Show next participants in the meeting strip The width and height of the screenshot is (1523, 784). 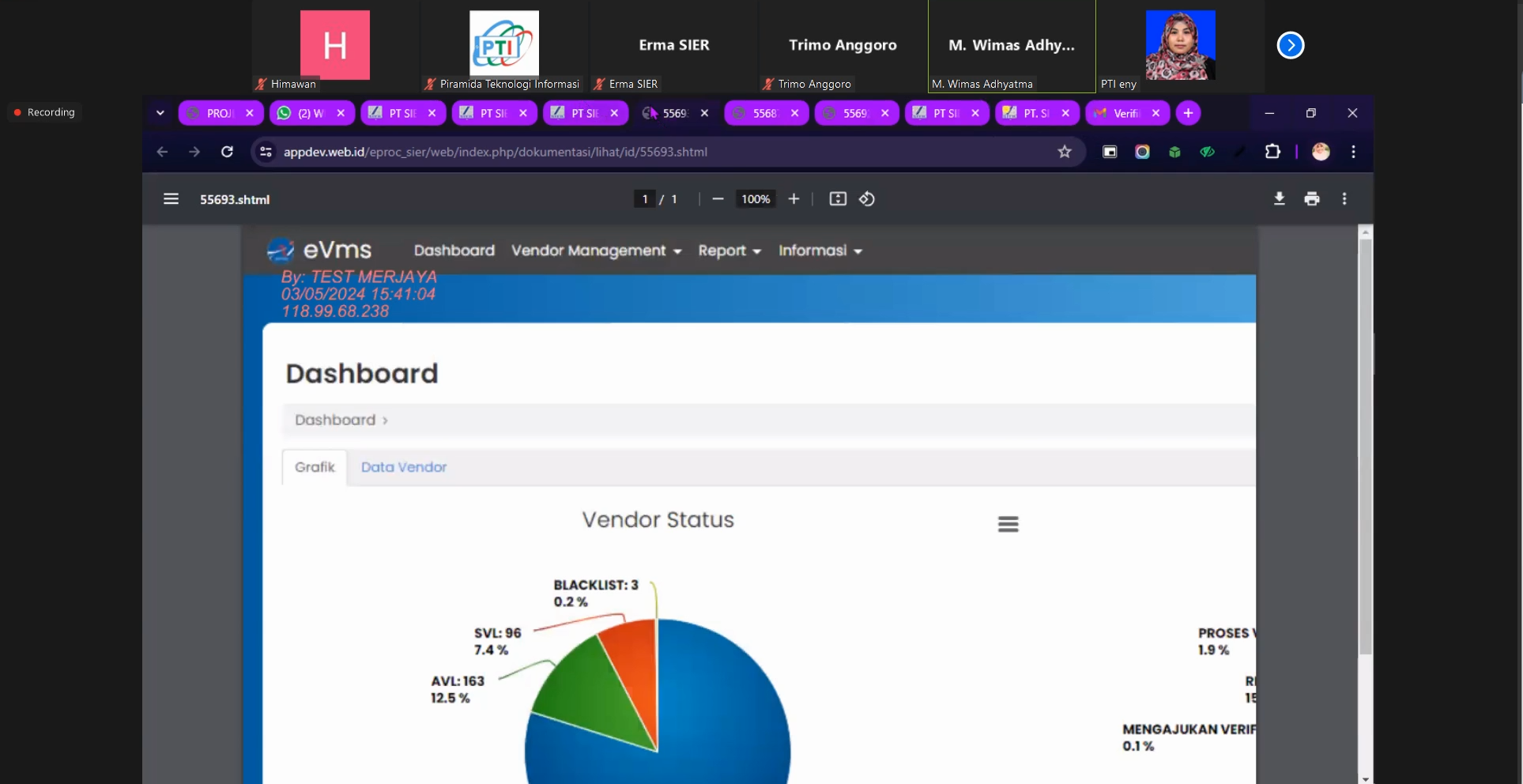coord(1290,45)
